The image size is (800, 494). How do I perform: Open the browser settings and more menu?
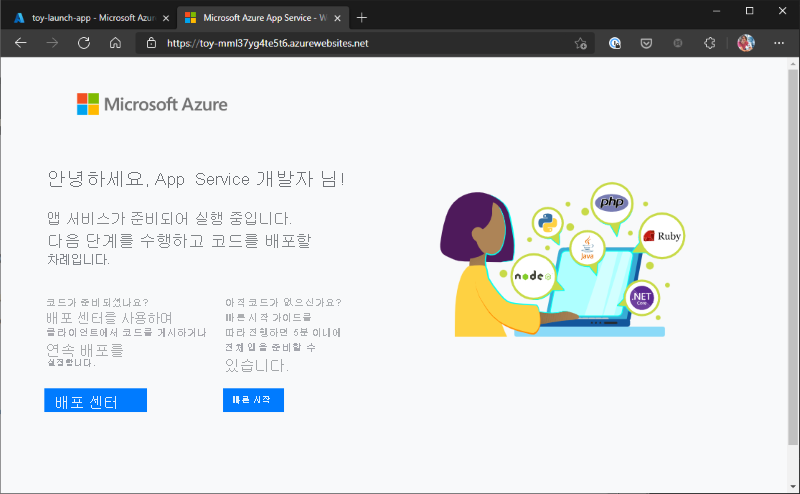(x=779, y=43)
